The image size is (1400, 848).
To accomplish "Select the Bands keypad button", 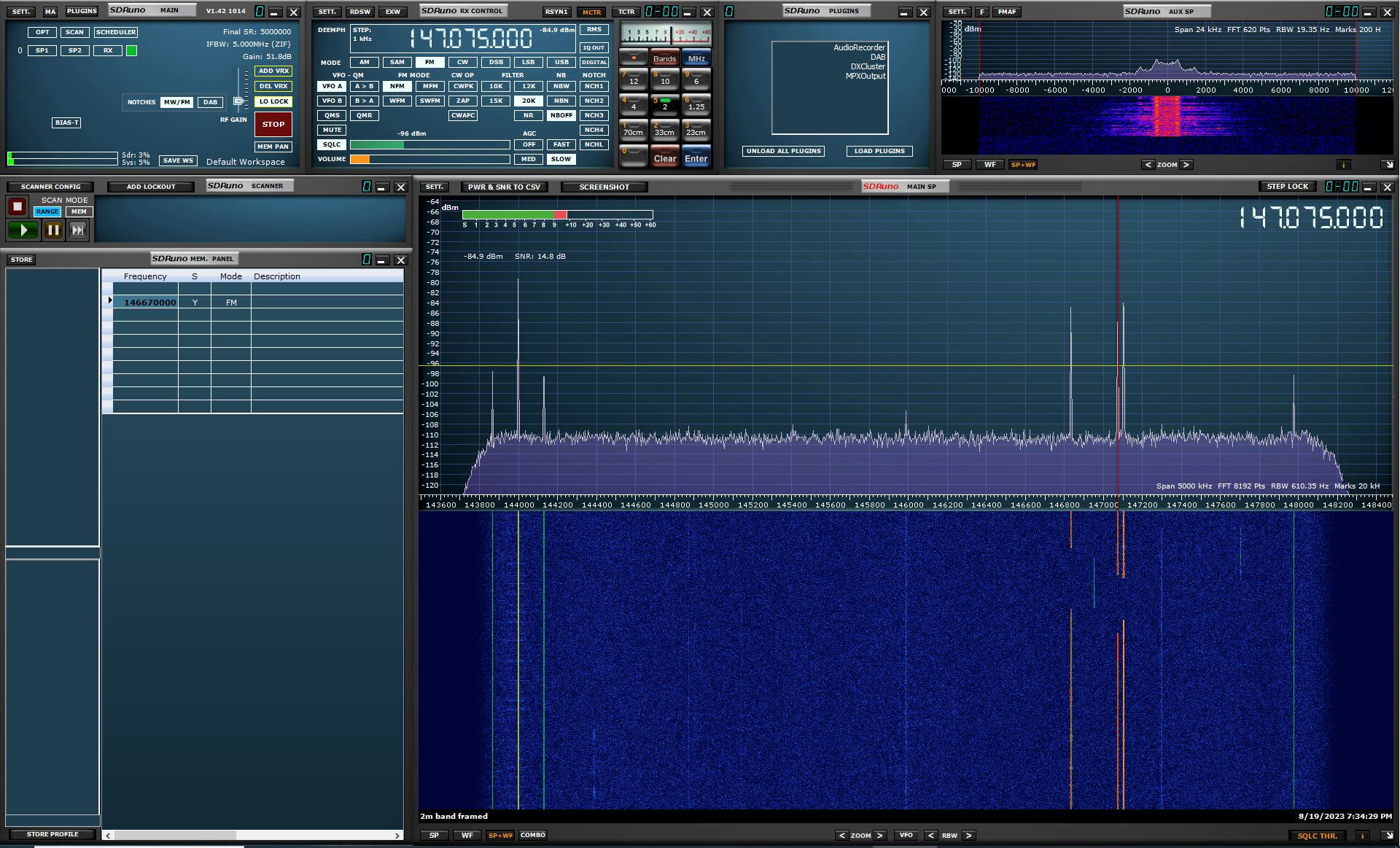I will pyautogui.click(x=664, y=58).
